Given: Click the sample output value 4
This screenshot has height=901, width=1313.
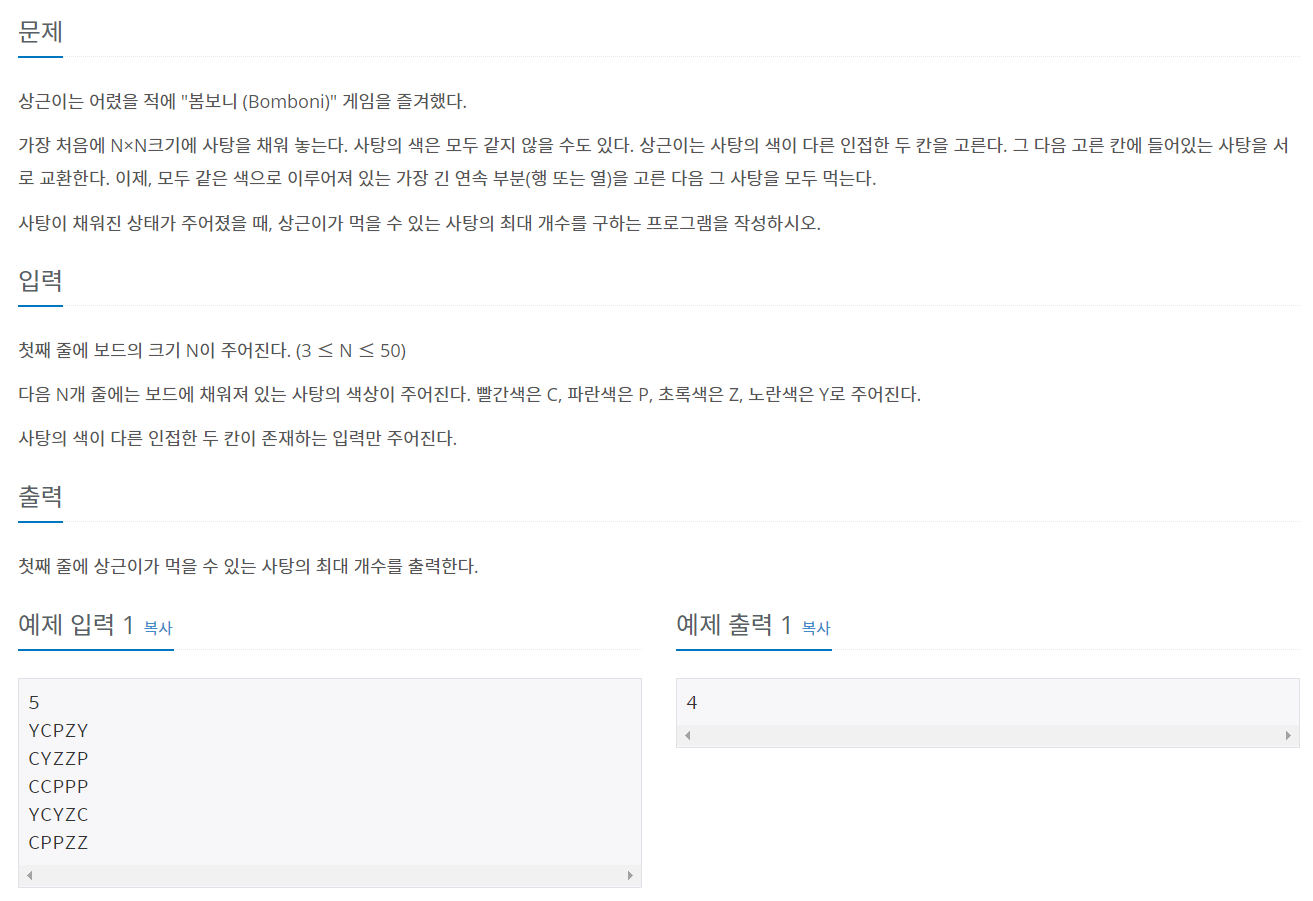Looking at the screenshot, I should tap(692, 702).
